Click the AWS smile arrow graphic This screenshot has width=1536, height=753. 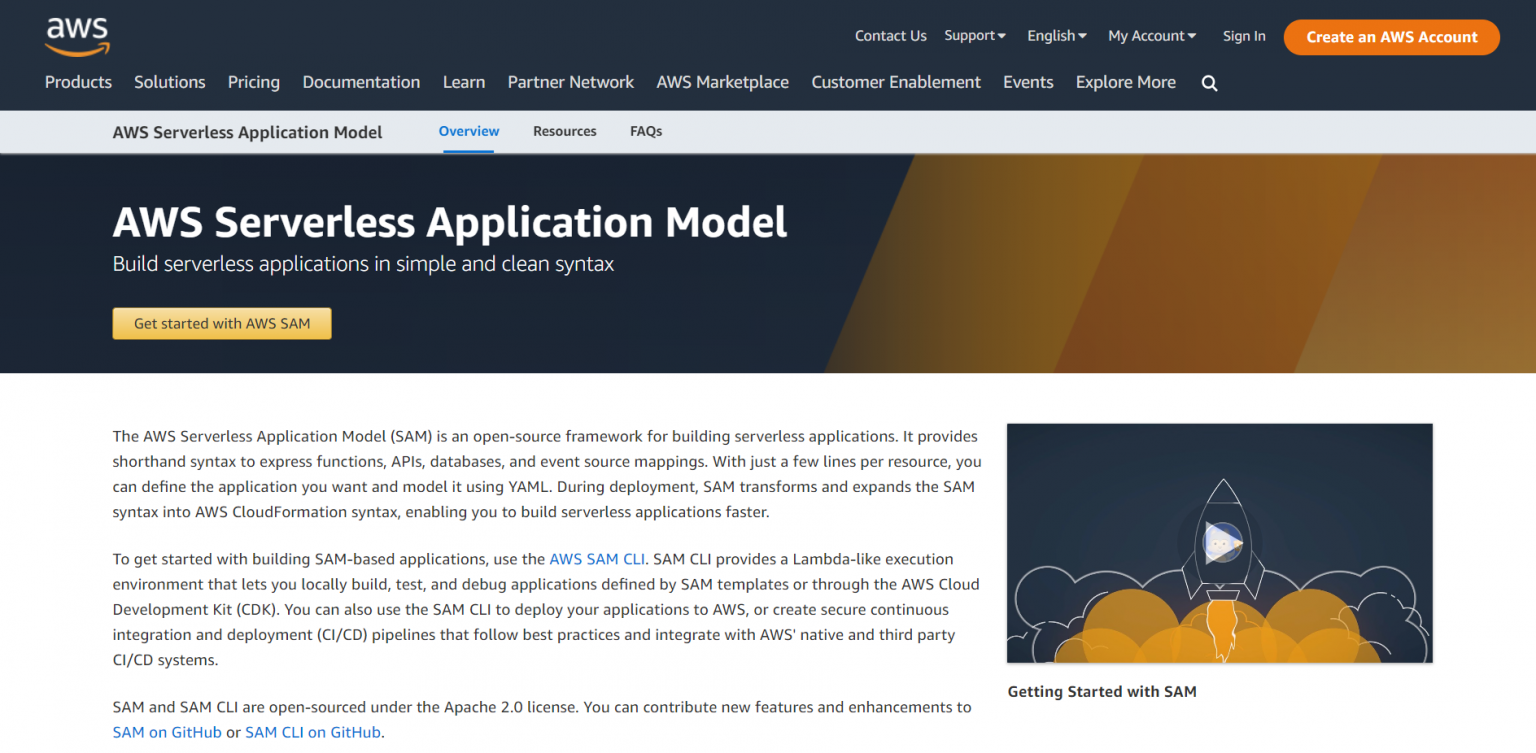tap(77, 47)
